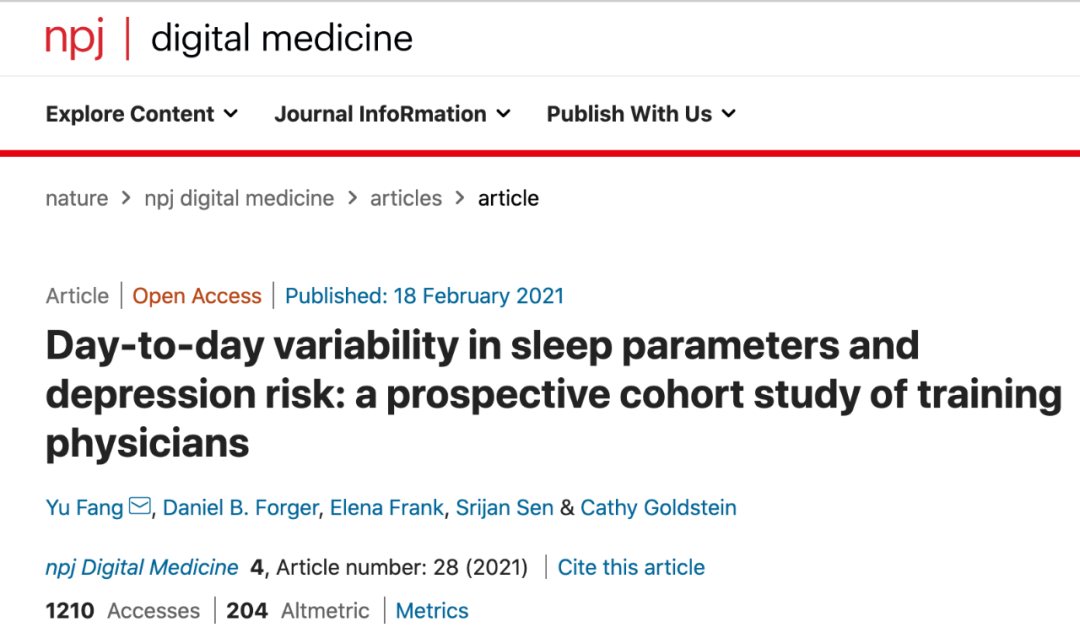1080x633 pixels.
Task: View author Daniel B. Forger
Action: [240, 508]
